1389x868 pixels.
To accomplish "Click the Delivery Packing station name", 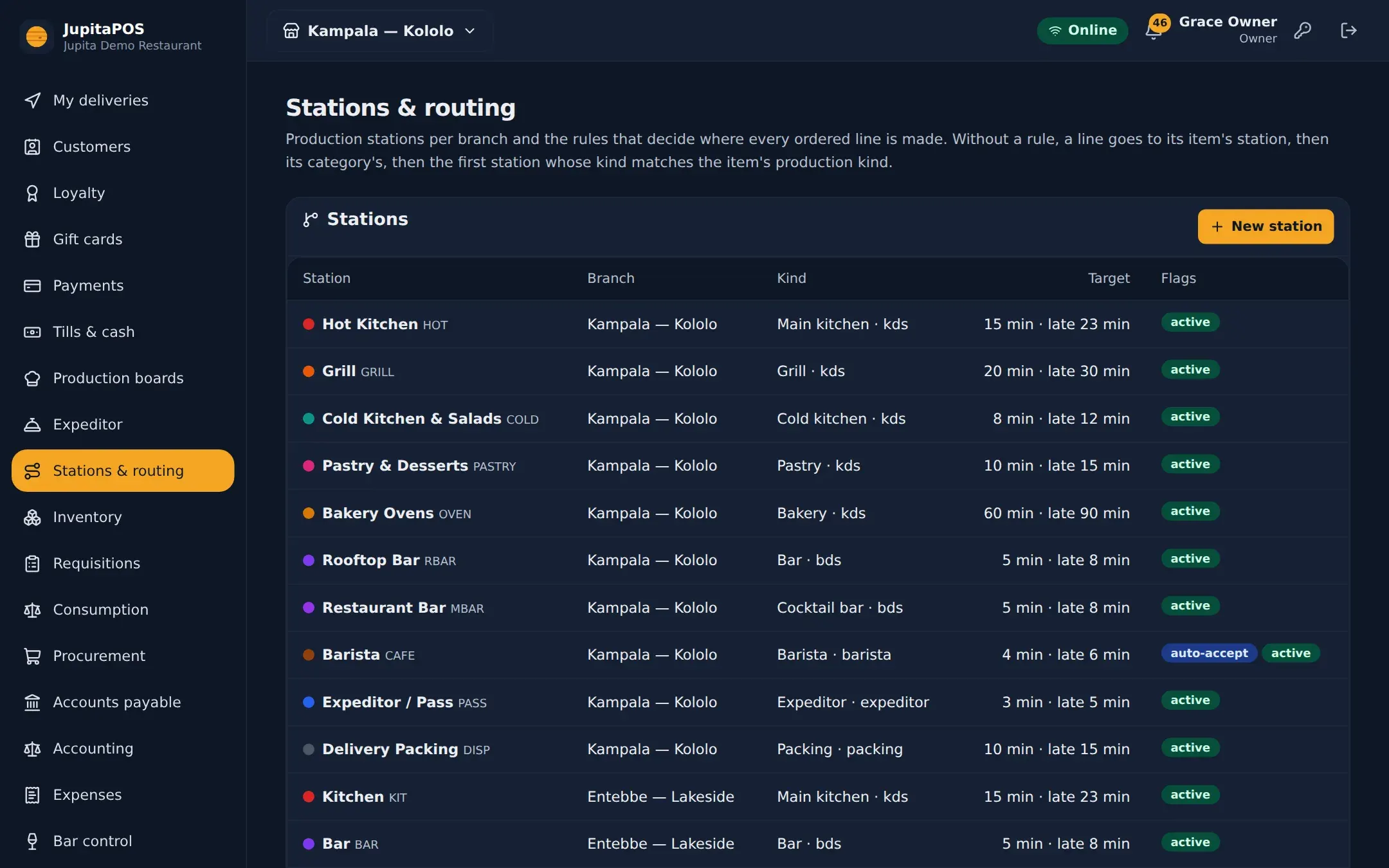I will pos(390,749).
